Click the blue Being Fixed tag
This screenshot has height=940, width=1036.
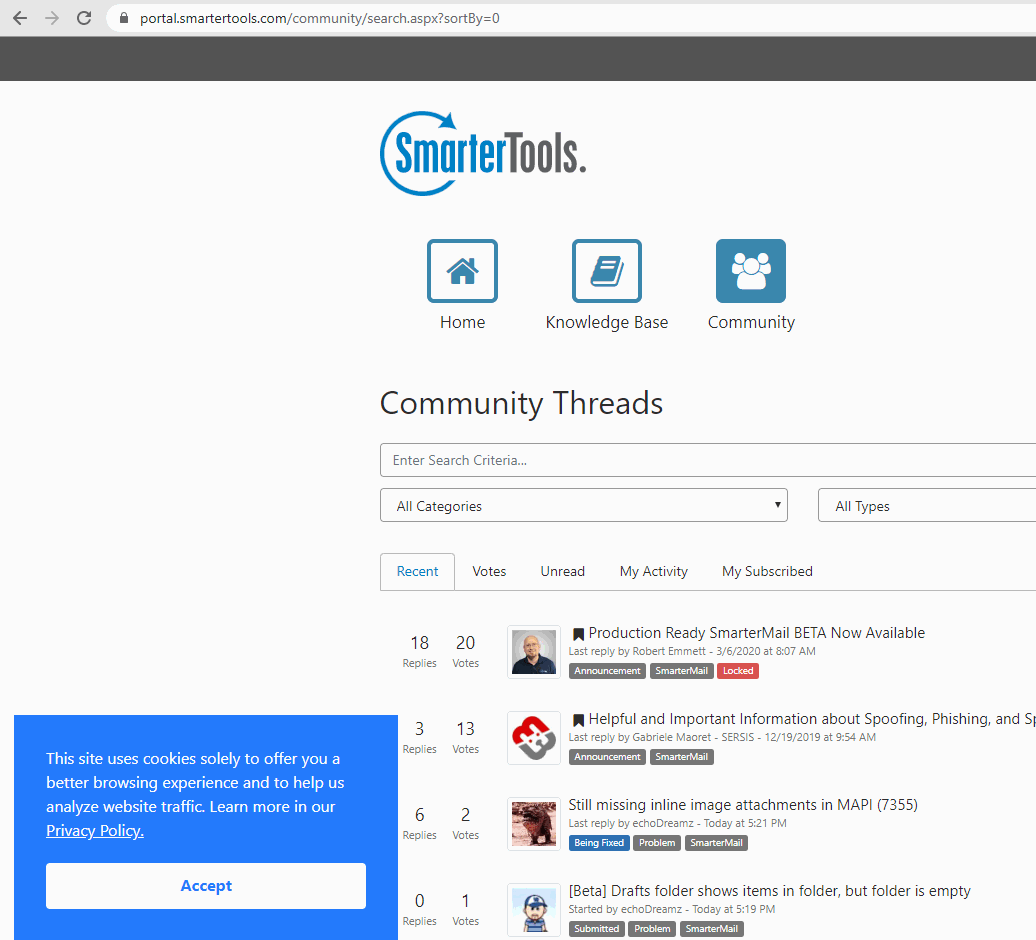(x=599, y=843)
